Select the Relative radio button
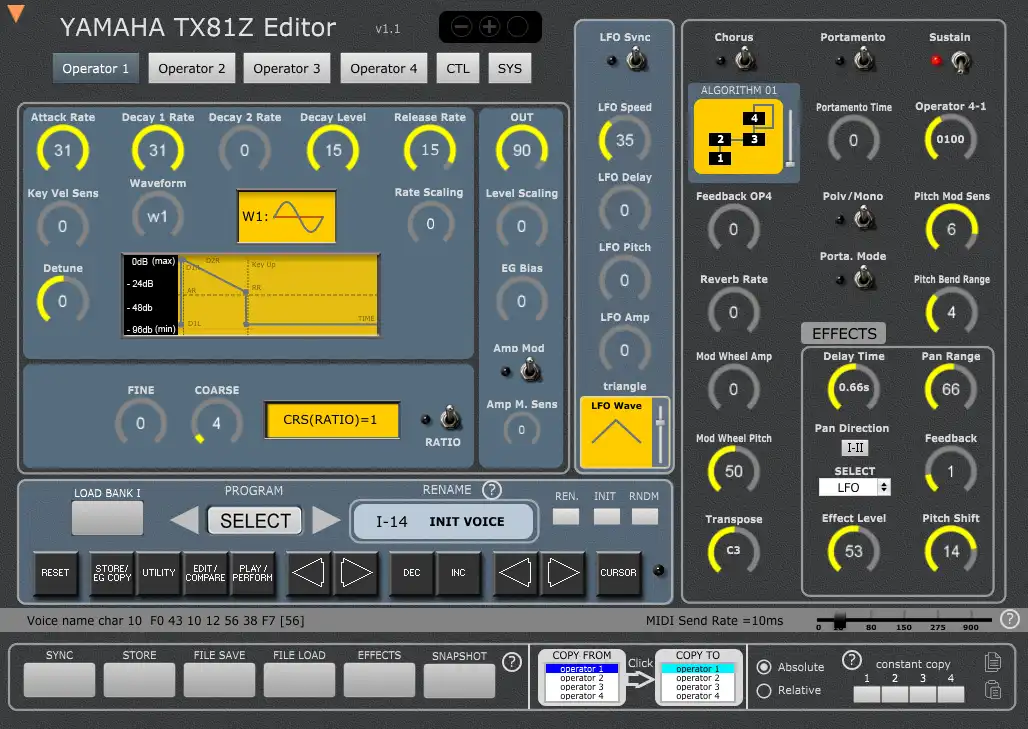This screenshot has width=1028, height=729. 764,690
